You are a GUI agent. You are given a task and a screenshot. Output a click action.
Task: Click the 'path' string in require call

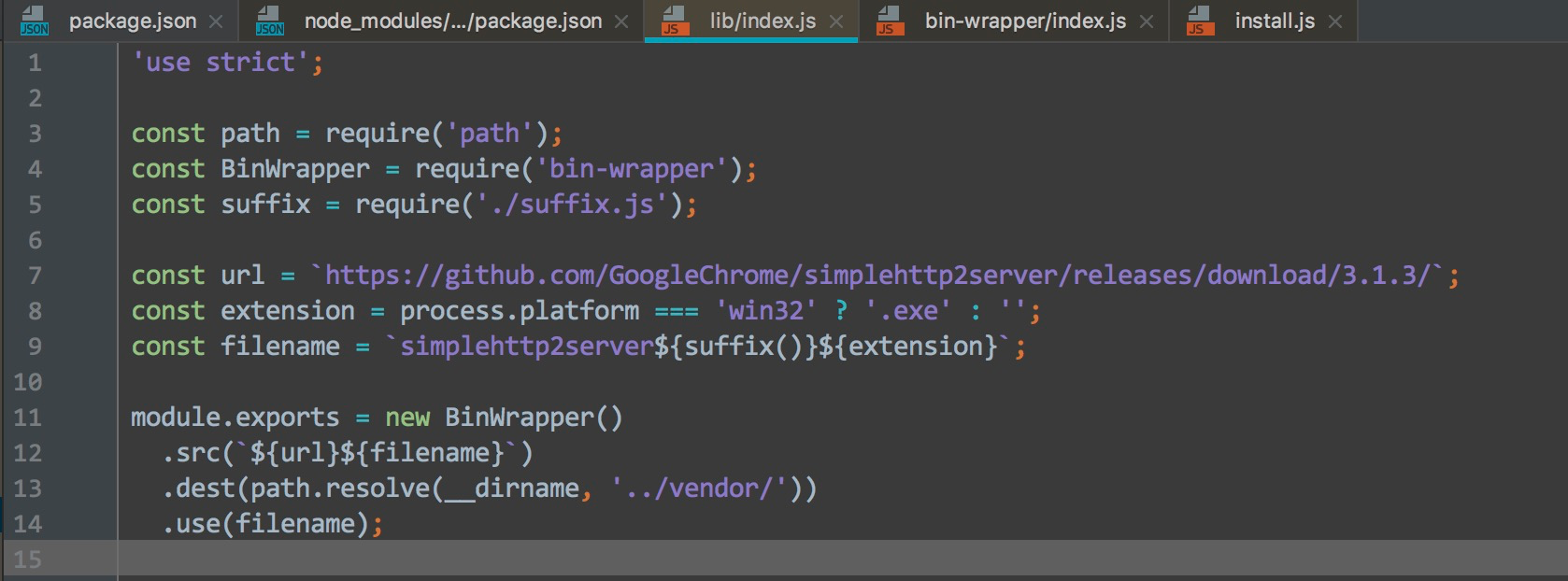point(490,134)
